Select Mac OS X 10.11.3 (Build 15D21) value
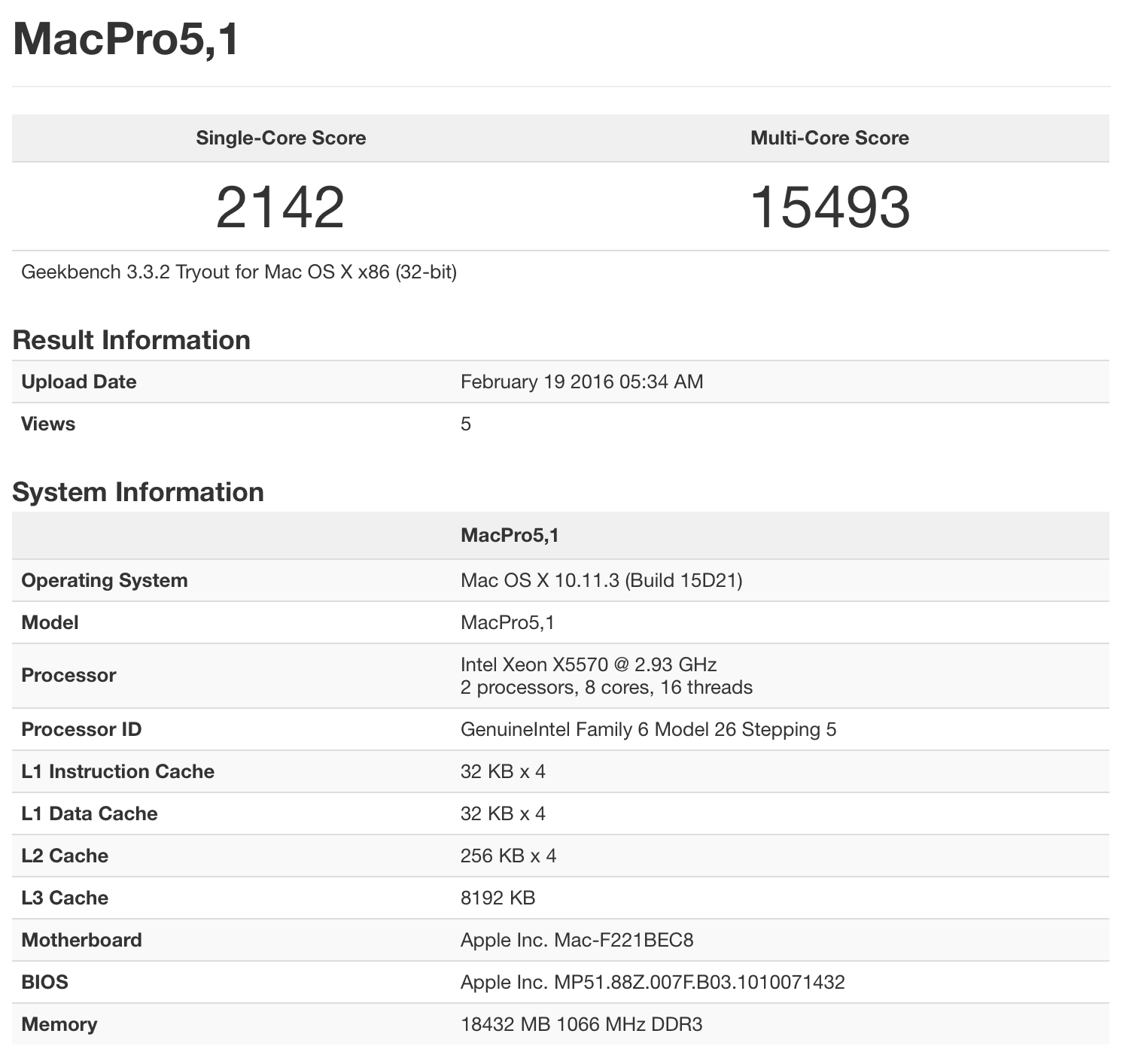1132x1064 pixels. 601,580
